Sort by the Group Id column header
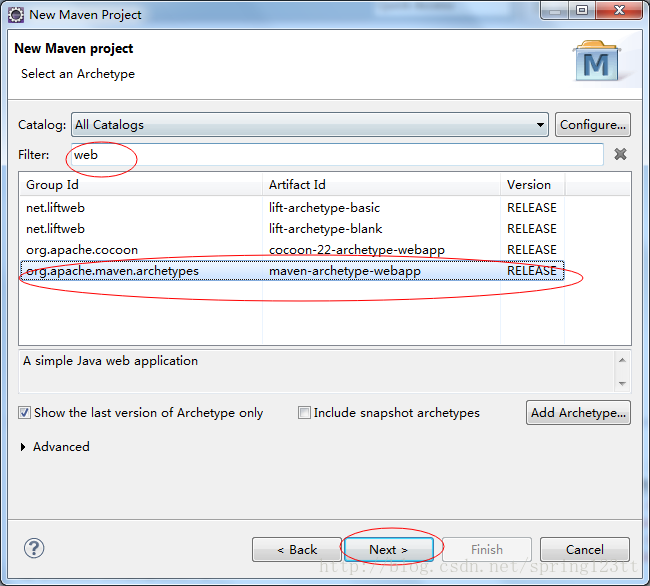Screen dimensions: 650x586 click(x=141, y=184)
